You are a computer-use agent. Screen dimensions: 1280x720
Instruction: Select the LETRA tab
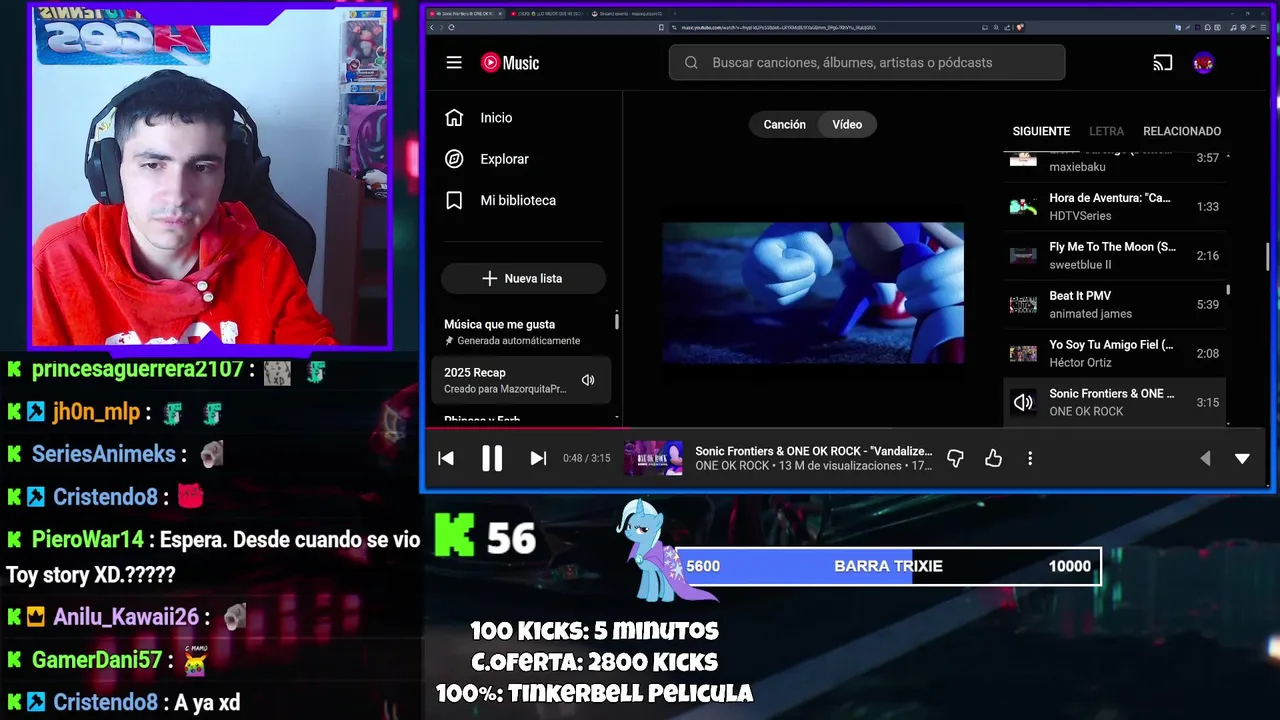point(1106,131)
